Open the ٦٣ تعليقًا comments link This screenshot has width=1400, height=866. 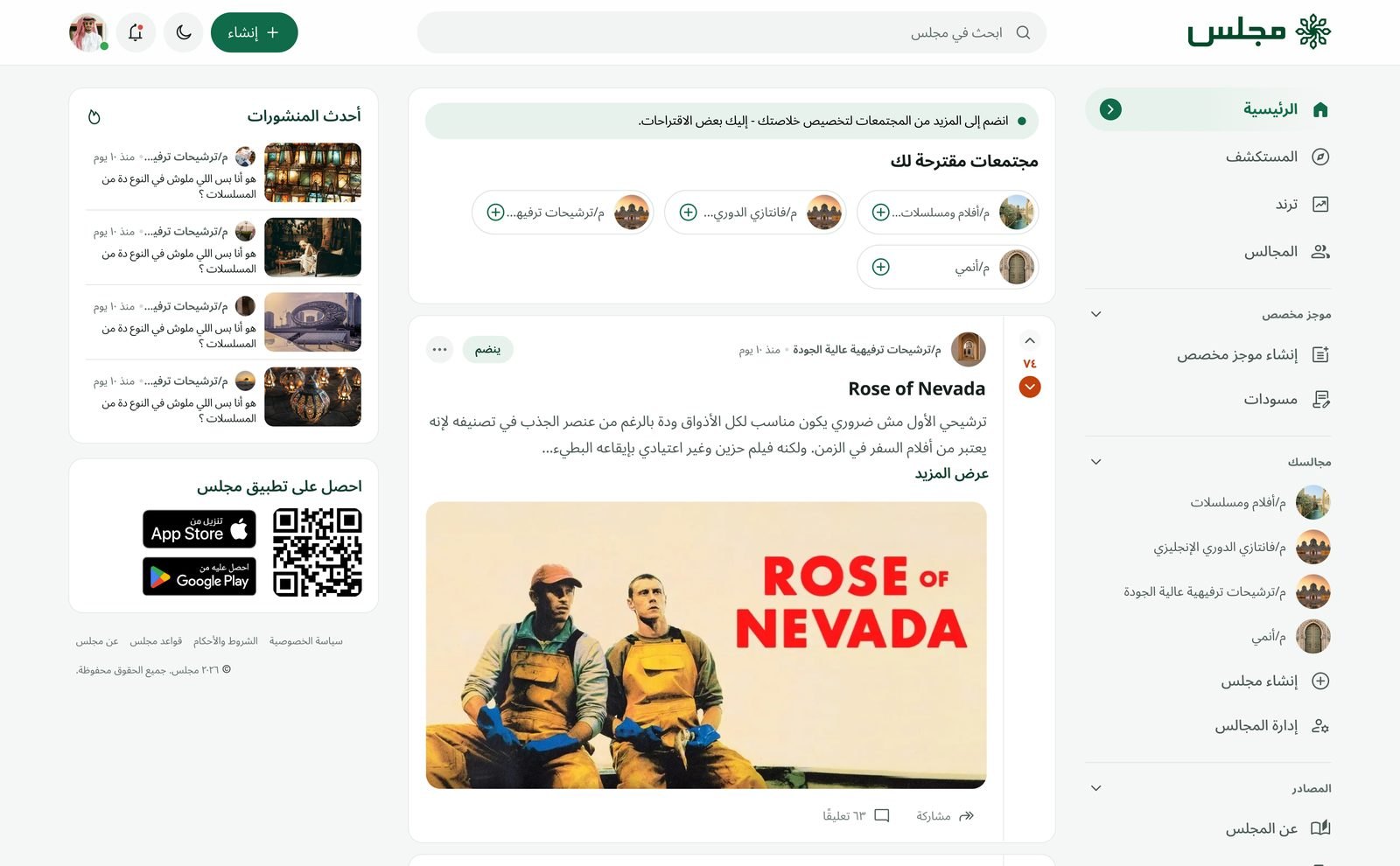tap(856, 815)
